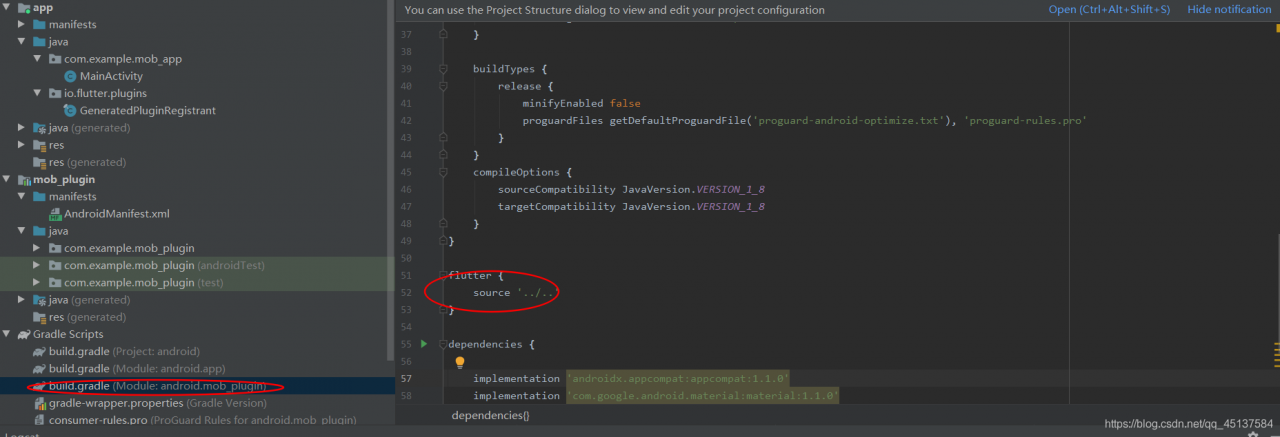Click the gradle-wrapper.properties file icon
This screenshot has width=1280, height=437.
coord(40,403)
